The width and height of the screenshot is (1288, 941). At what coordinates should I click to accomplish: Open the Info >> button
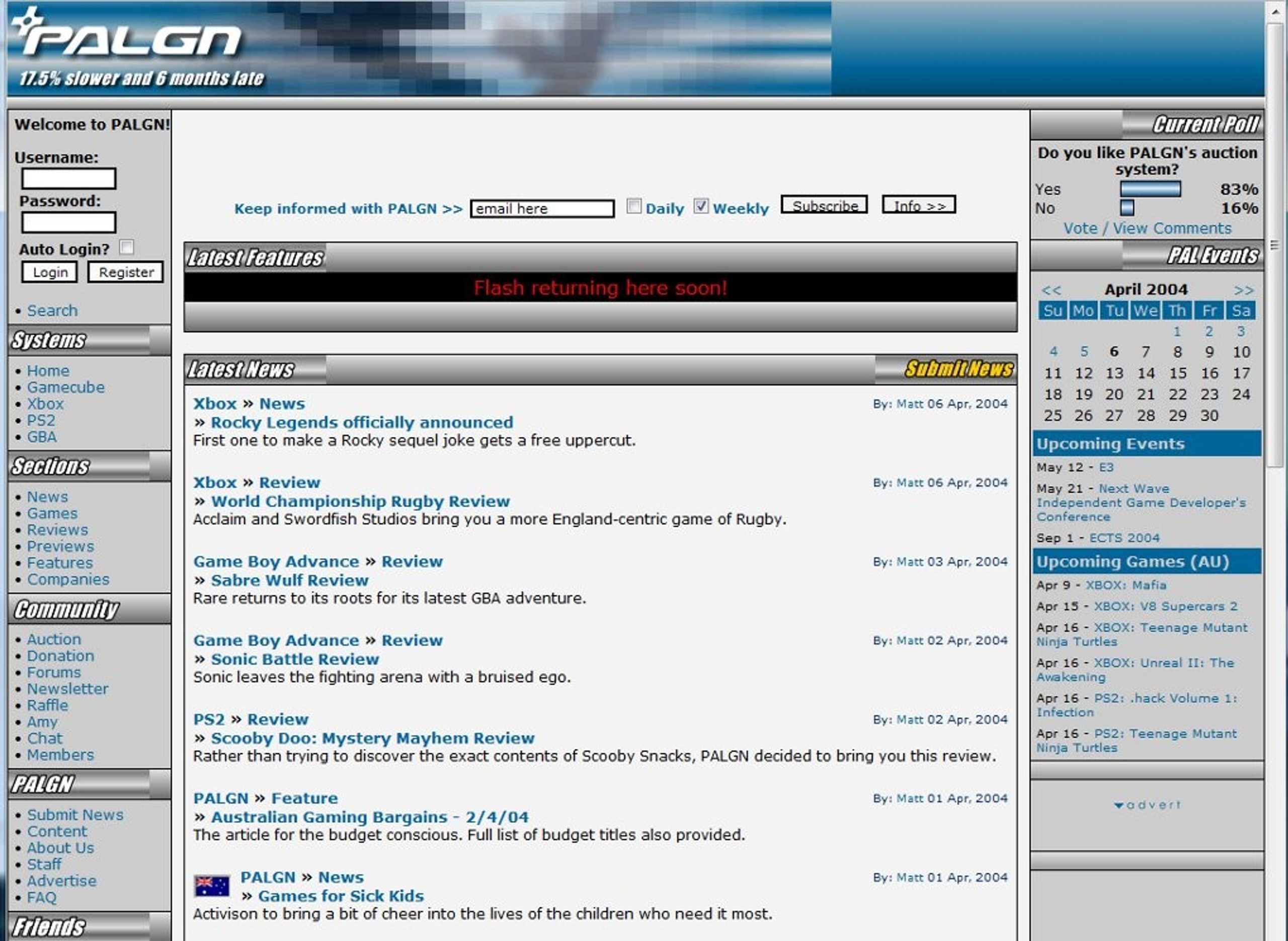pos(918,205)
